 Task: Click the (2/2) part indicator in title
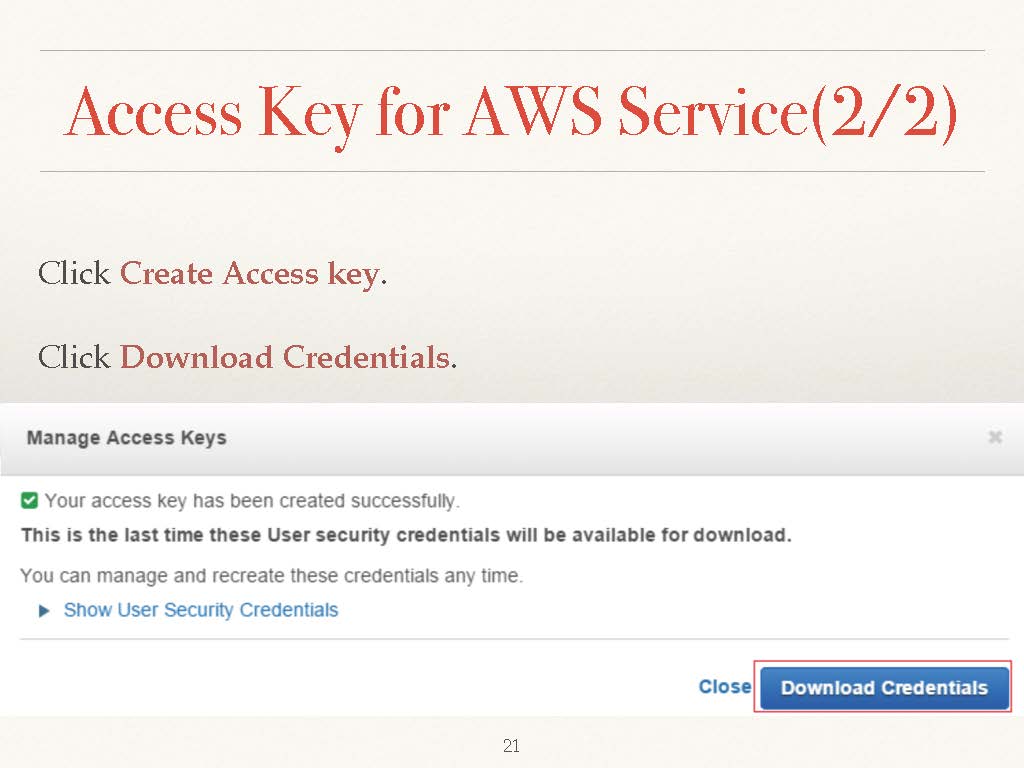coord(883,113)
